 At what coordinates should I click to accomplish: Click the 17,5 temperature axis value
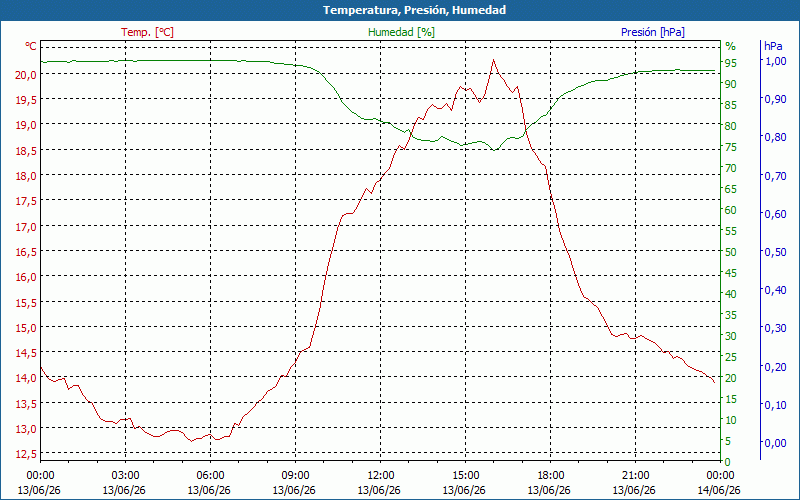(x=27, y=201)
